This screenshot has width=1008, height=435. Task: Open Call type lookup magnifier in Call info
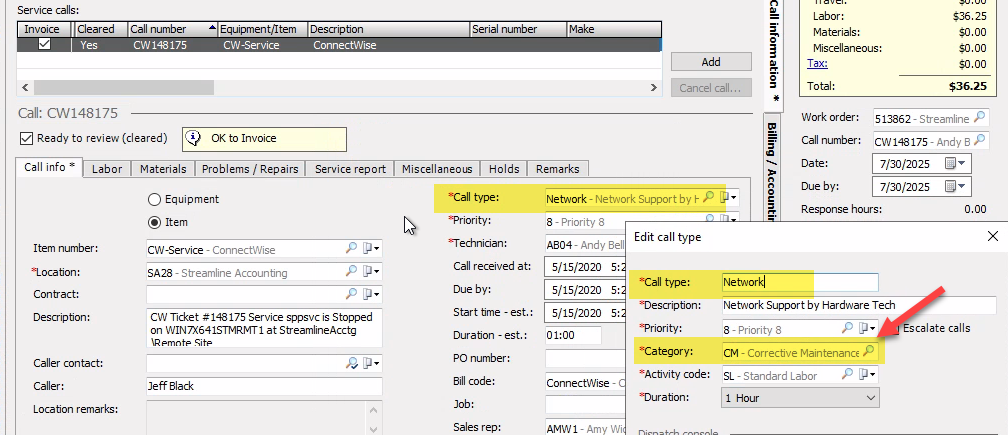[x=708, y=198]
